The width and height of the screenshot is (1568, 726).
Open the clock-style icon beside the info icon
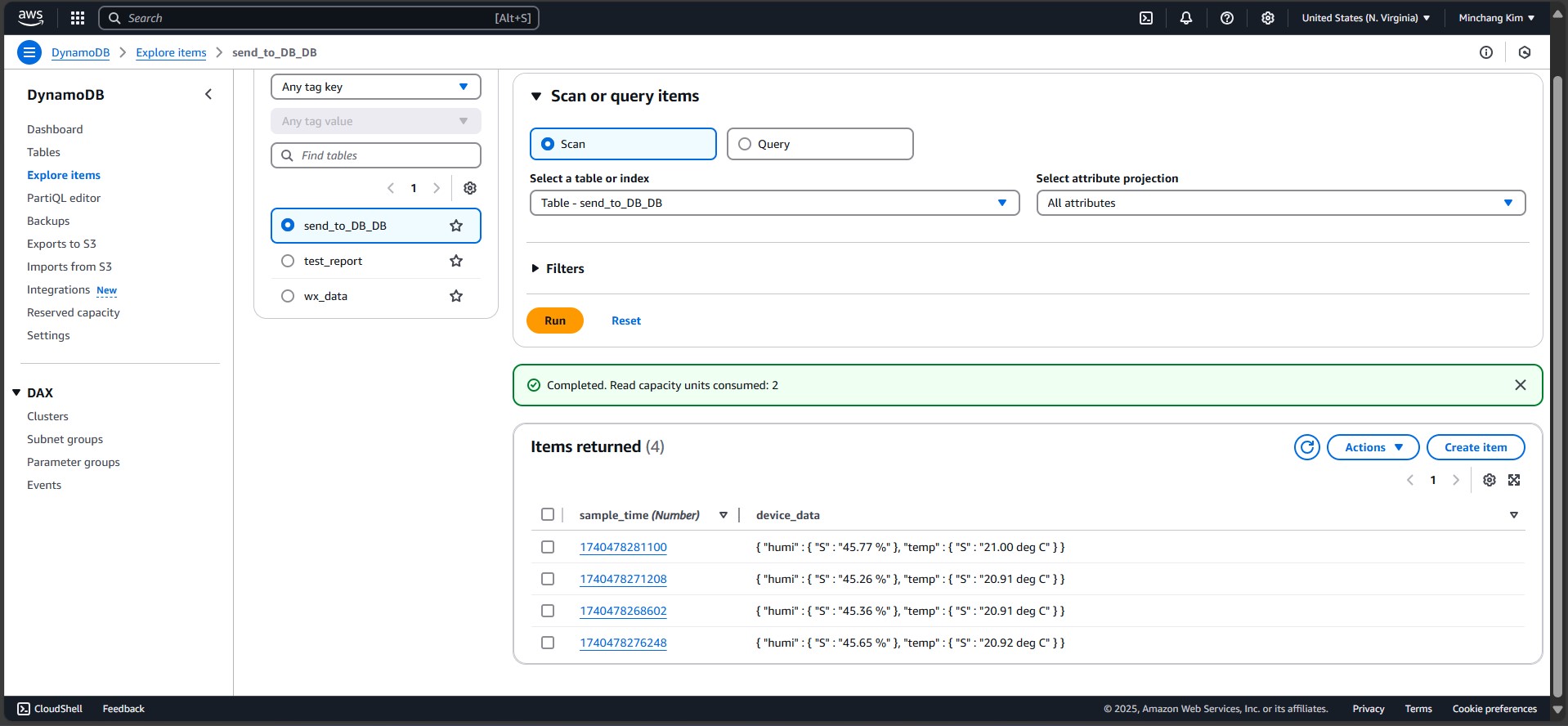1525,52
